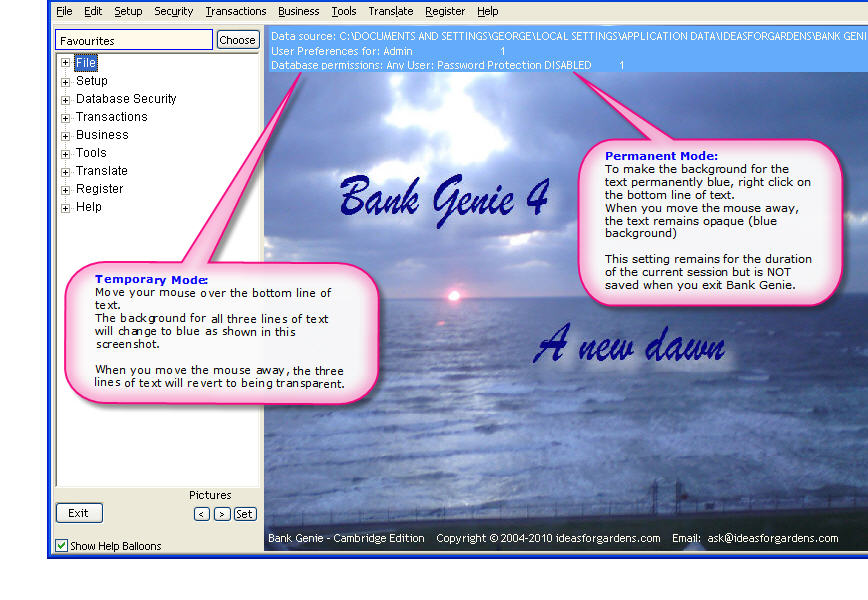Open the Translate menu
Viewport: 868px width, 600px height.
click(x=391, y=11)
